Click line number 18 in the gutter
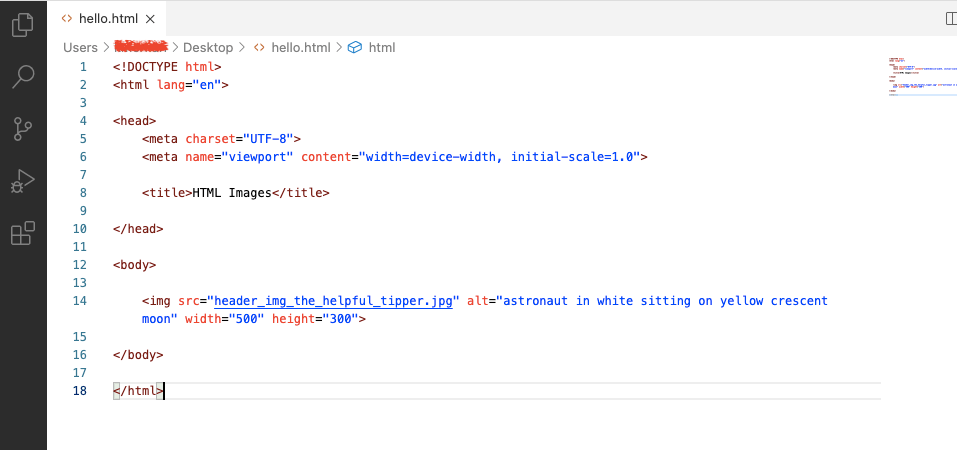 click(x=79, y=391)
